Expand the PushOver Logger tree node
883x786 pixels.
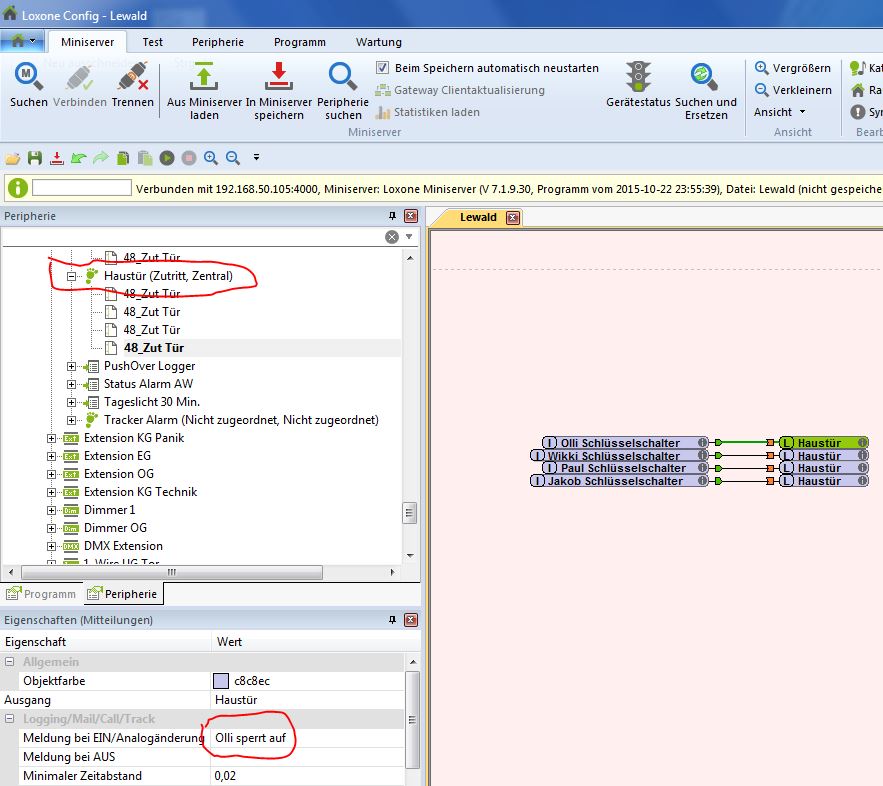coord(72,366)
